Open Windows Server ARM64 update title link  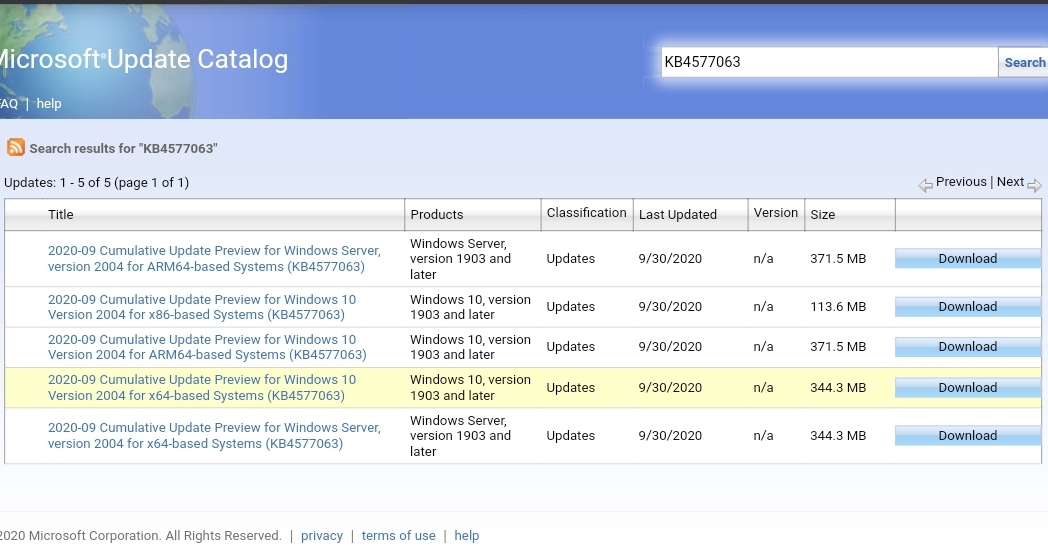tap(214, 259)
